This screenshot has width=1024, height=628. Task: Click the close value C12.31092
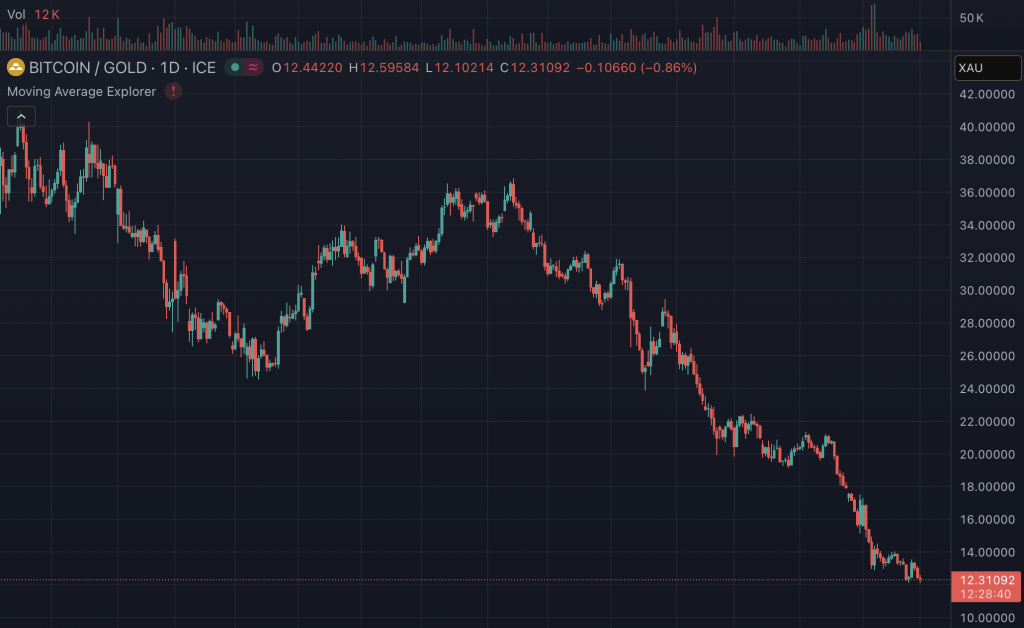click(x=535, y=68)
